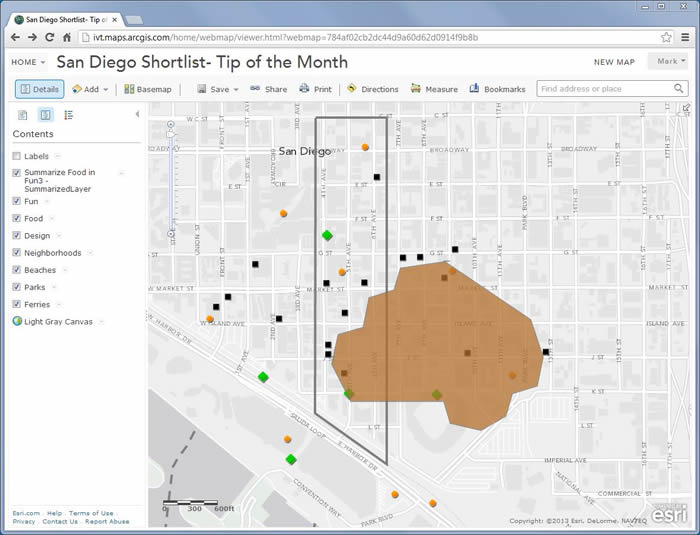
Task: Click the zoom slider track
Action: tap(171, 183)
